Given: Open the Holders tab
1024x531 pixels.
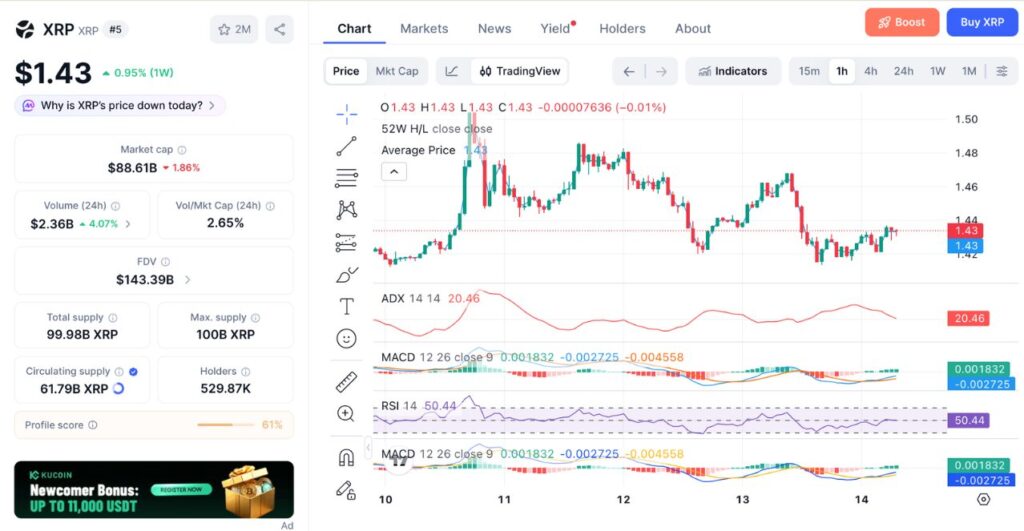Looking at the screenshot, I should click(x=622, y=29).
